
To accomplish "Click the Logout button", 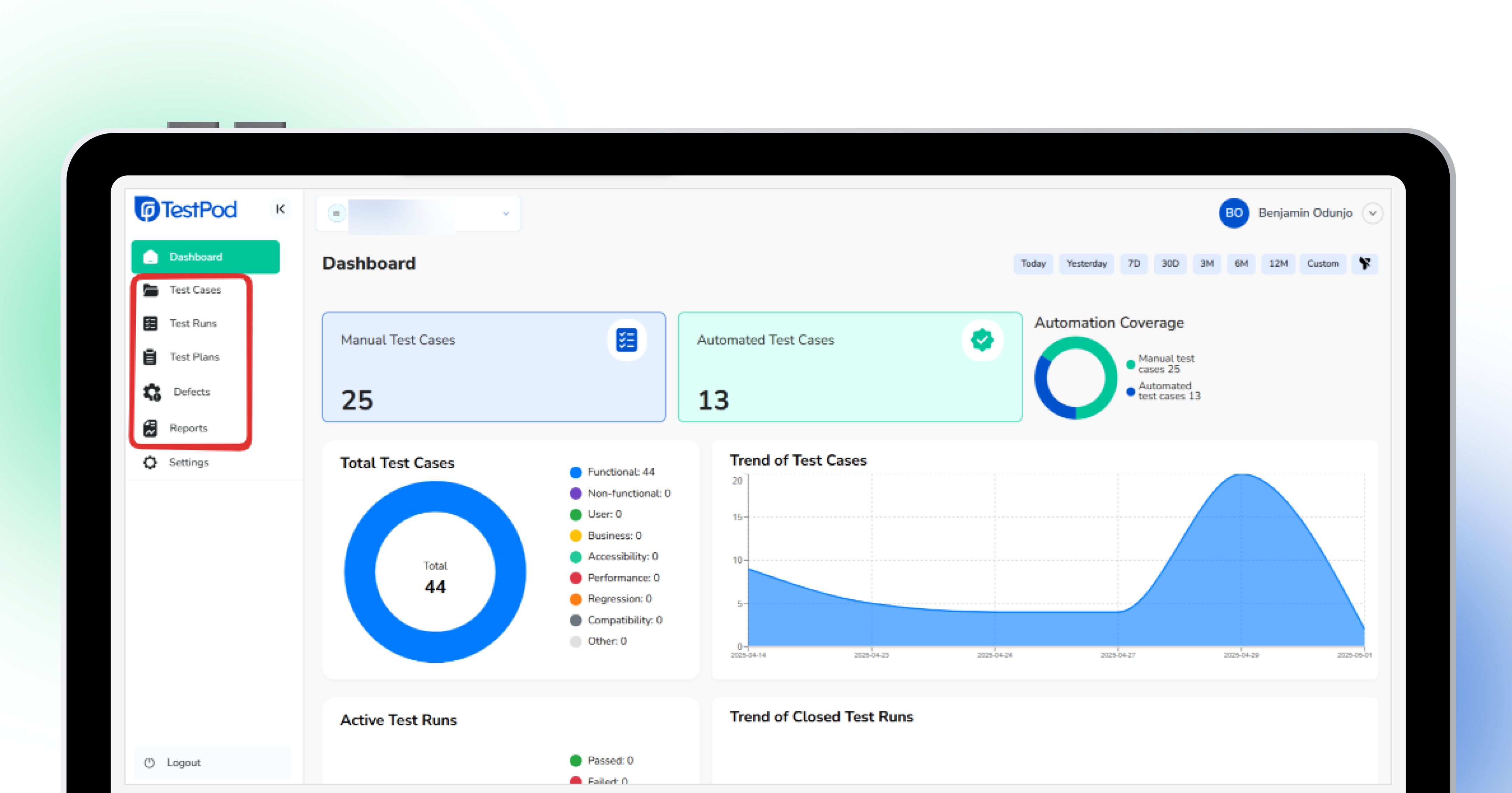I will click(x=183, y=763).
